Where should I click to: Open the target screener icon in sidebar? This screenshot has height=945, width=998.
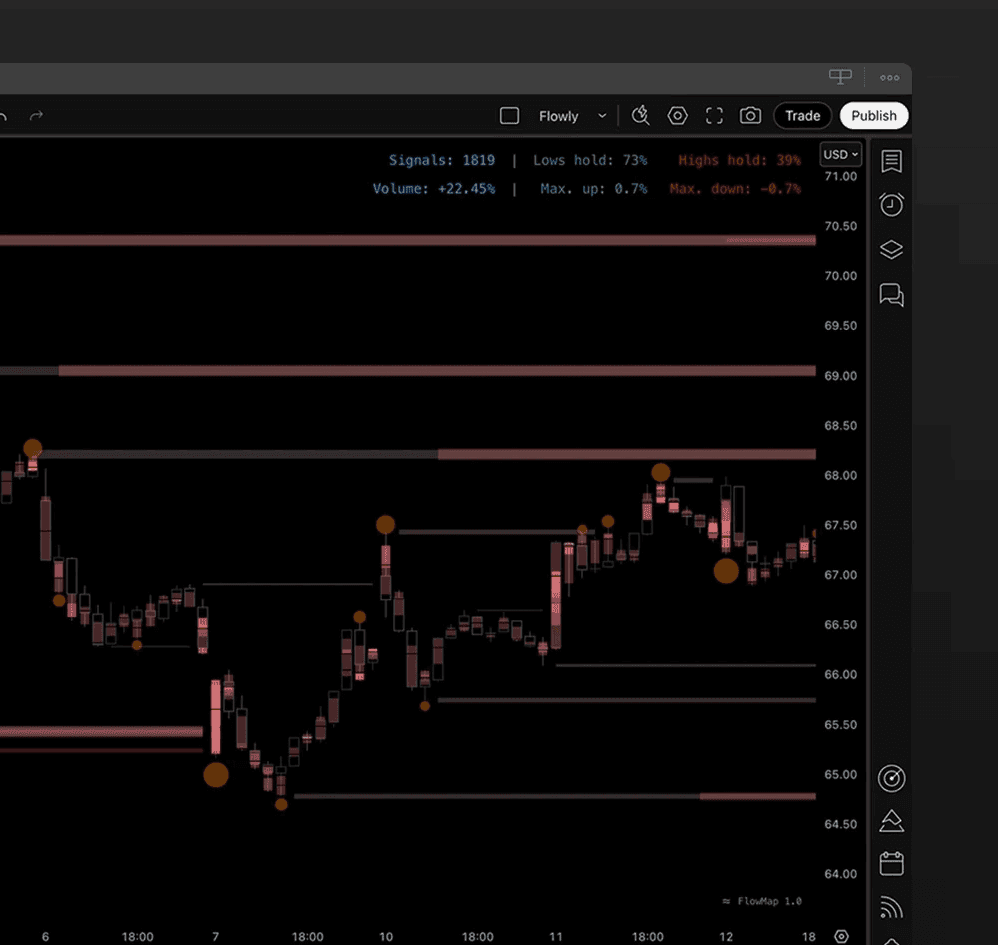(891, 778)
